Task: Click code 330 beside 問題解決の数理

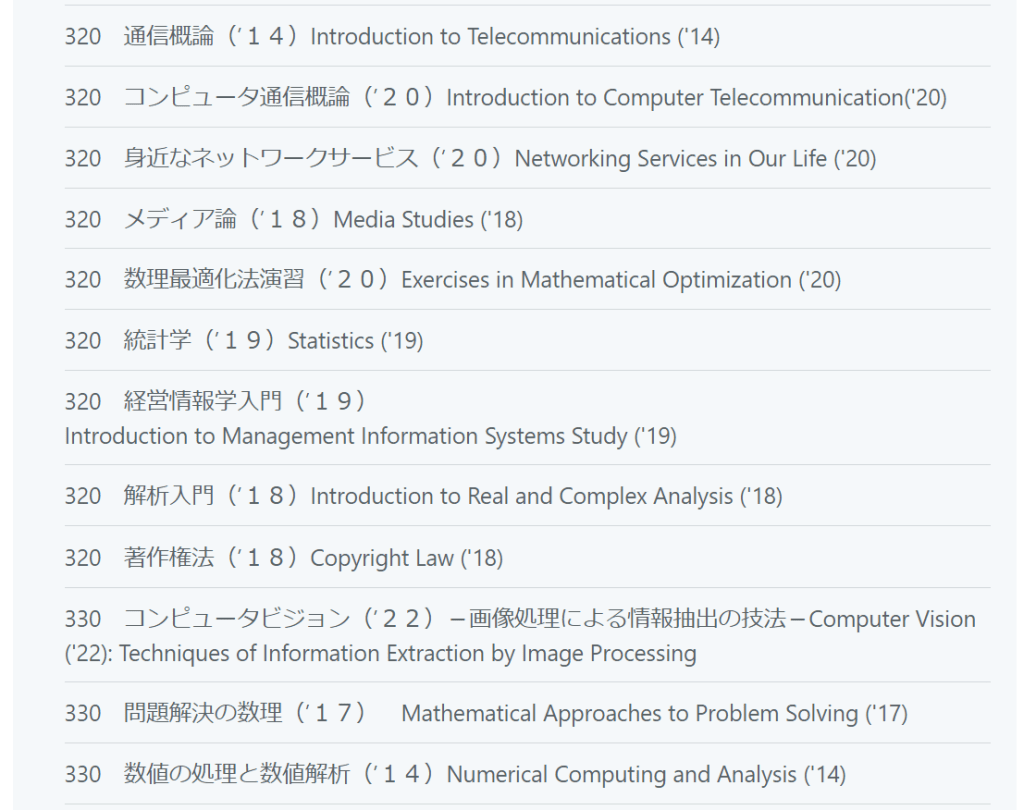Action: click(83, 714)
